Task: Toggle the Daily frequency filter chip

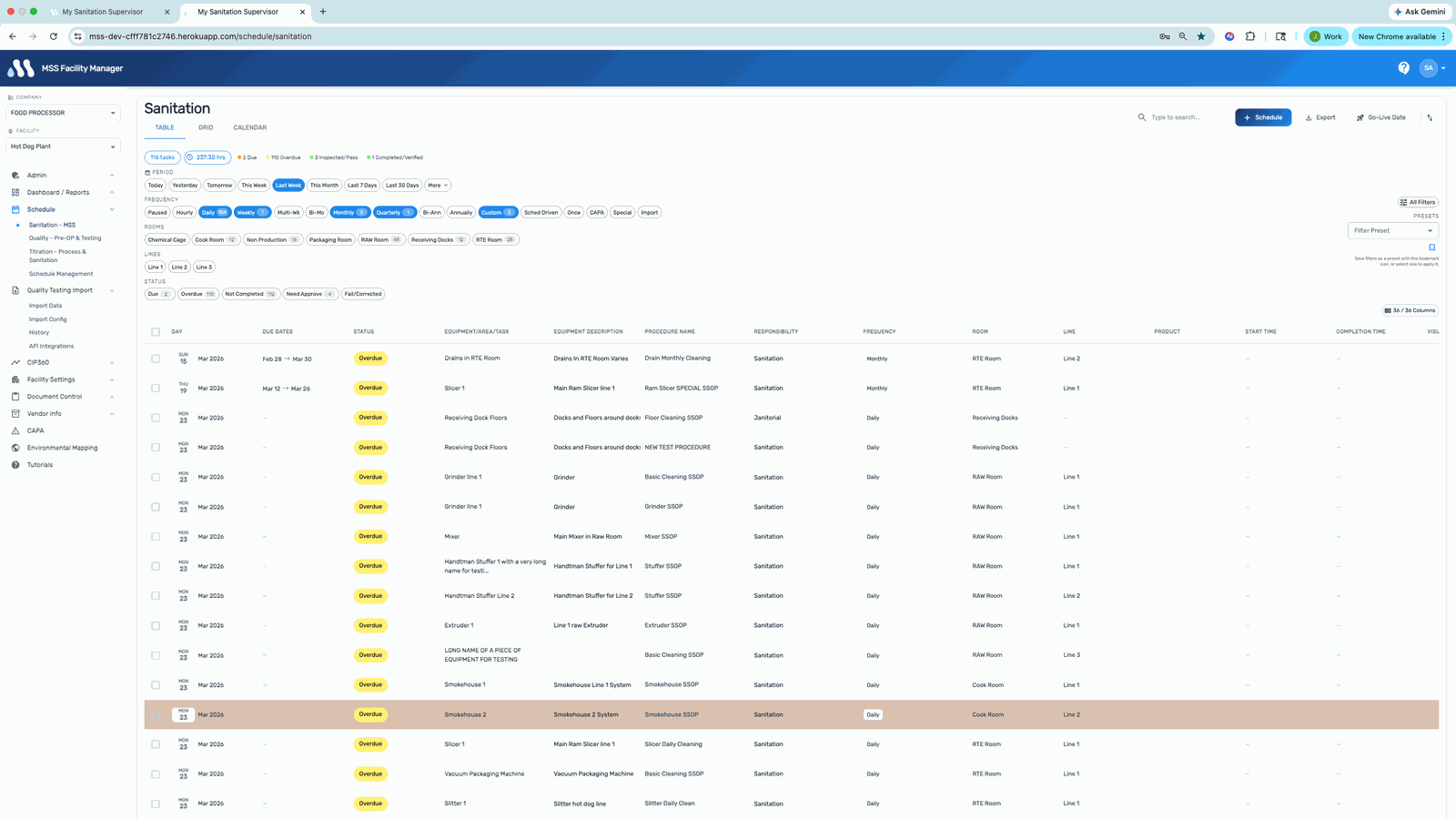Action: (x=215, y=212)
